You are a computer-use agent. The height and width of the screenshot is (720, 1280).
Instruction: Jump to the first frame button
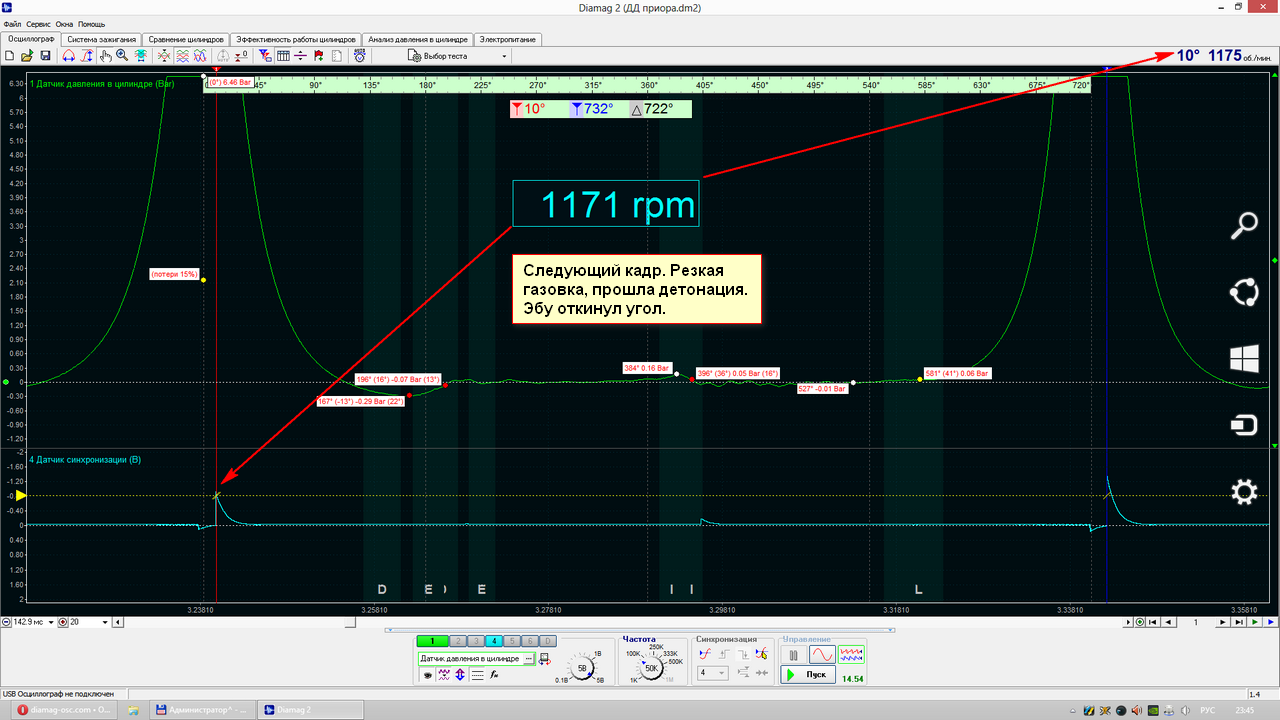(1153, 622)
